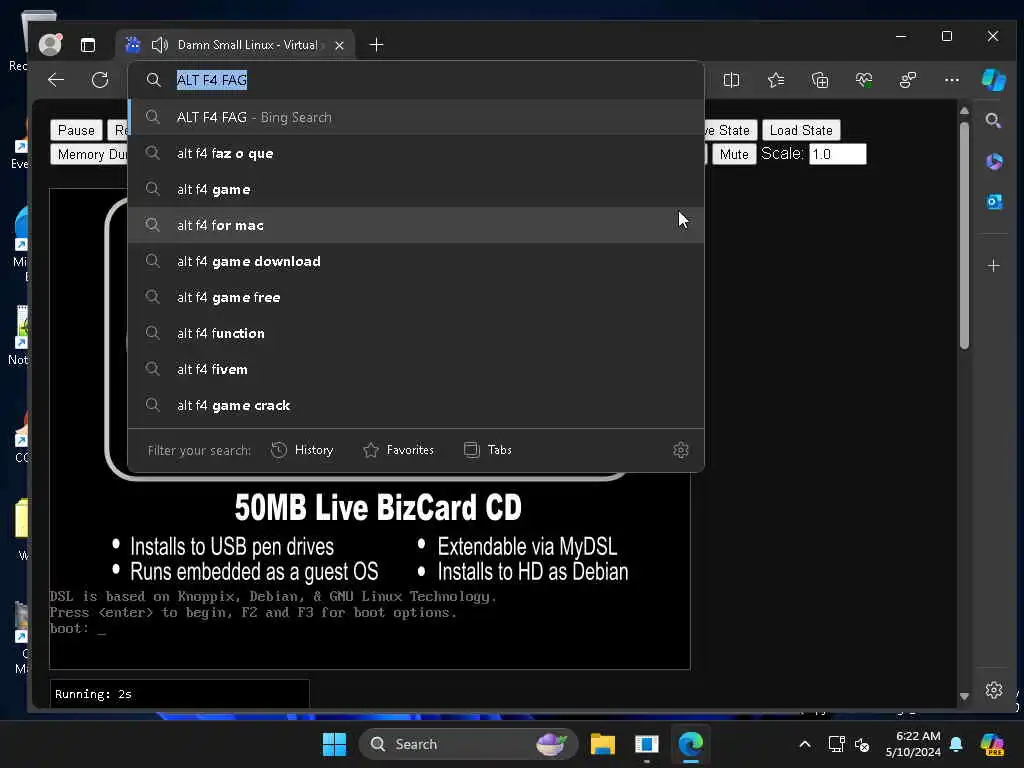
Task: Pick the 'alt f4 for mac' suggestion
Action: click(x=416, y=225)
